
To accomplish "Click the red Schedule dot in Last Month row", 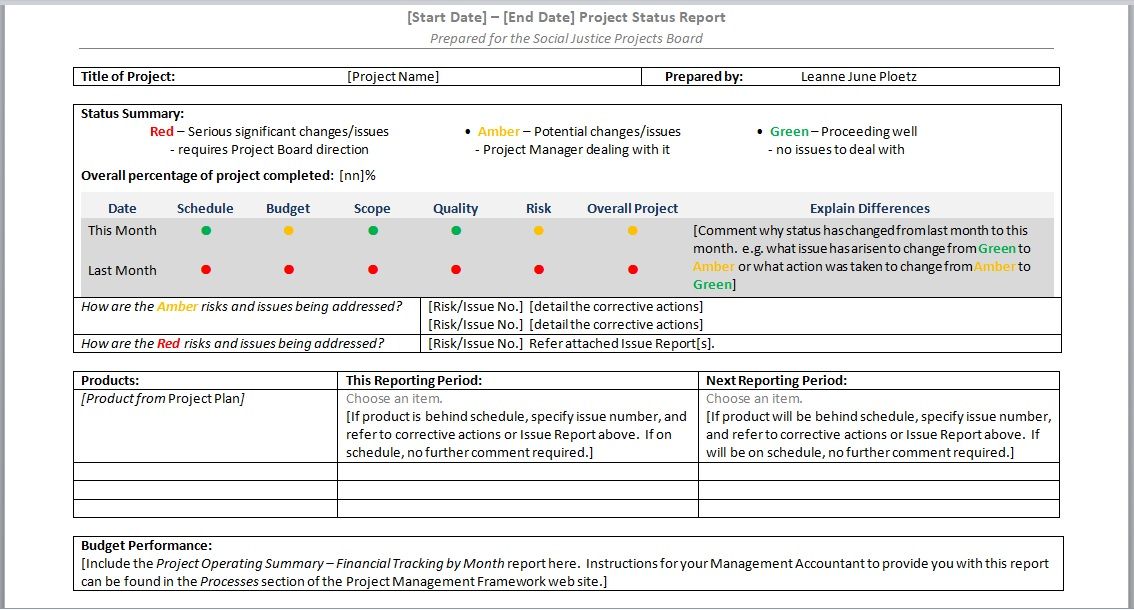I will tap(206, 269).
